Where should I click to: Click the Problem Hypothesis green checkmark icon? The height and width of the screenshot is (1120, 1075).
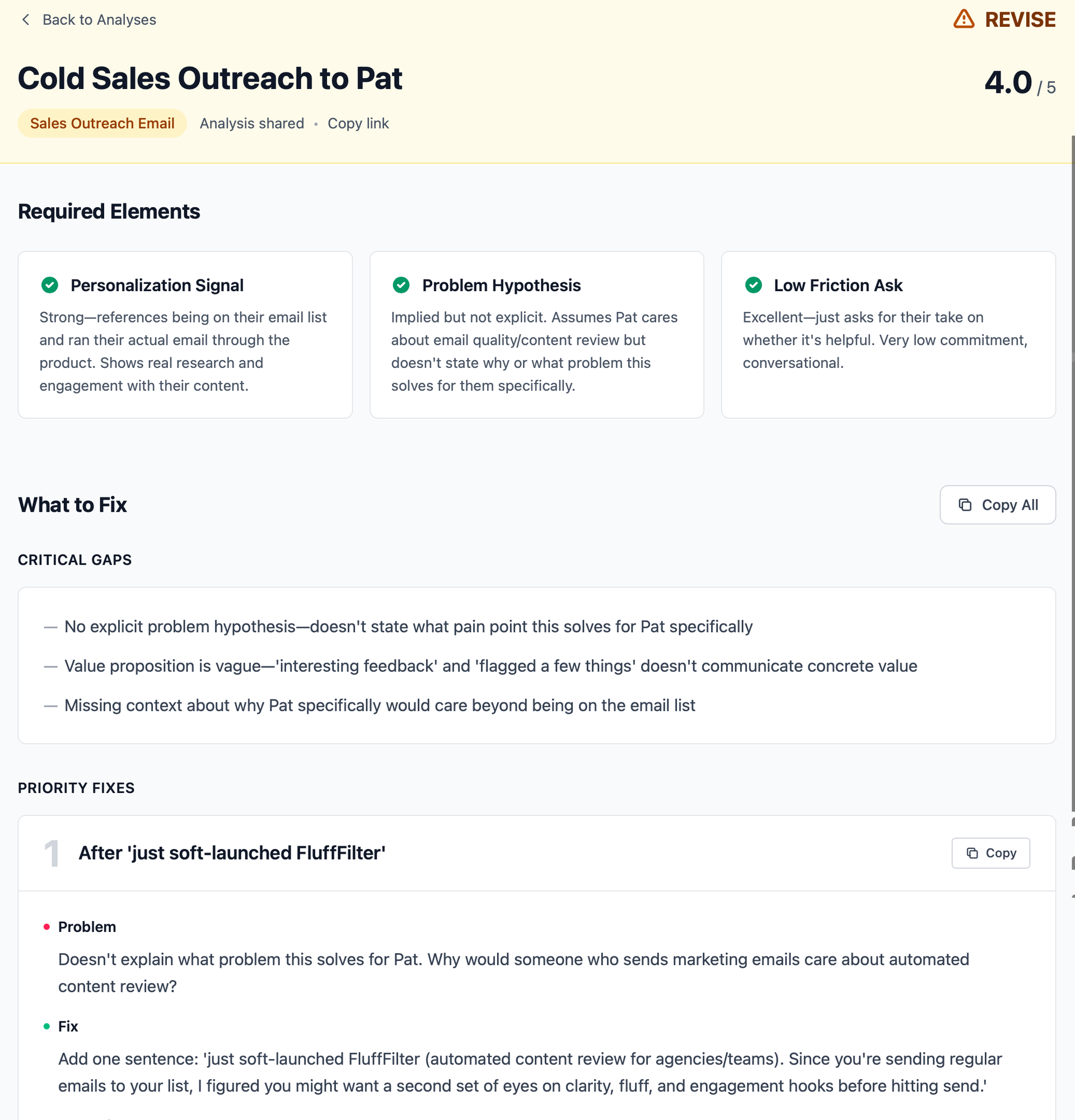point(401,284)
